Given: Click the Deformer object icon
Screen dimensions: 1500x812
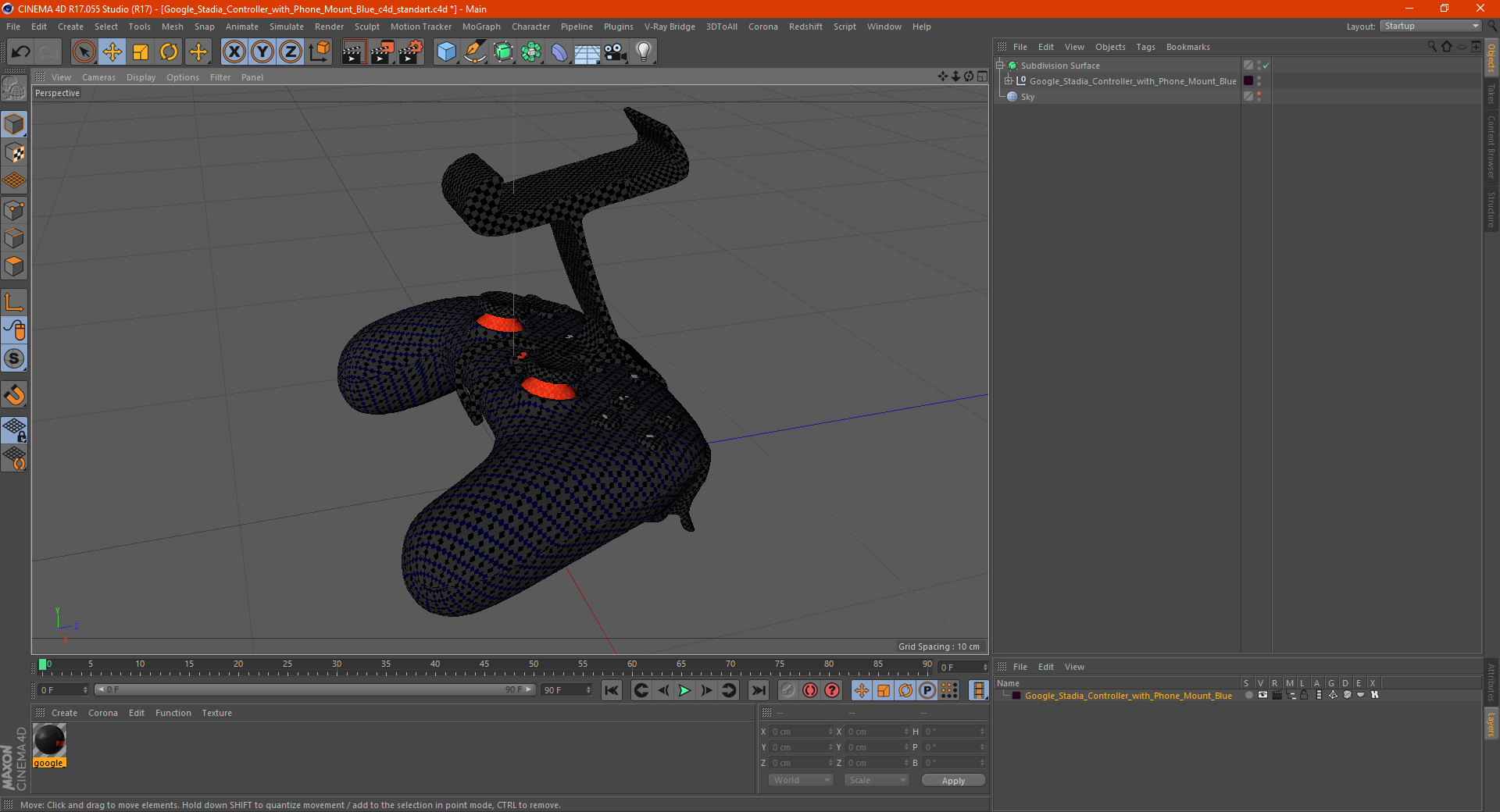Looking at the screenshot, I should point(559,52).
